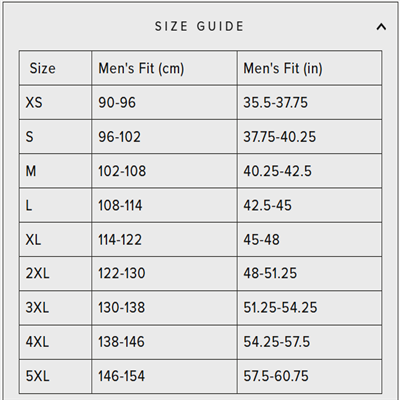Click the SIZE GUIDE heading
Image resolution: width=400 pixels, height=400 pixels.
pos(199,26)
